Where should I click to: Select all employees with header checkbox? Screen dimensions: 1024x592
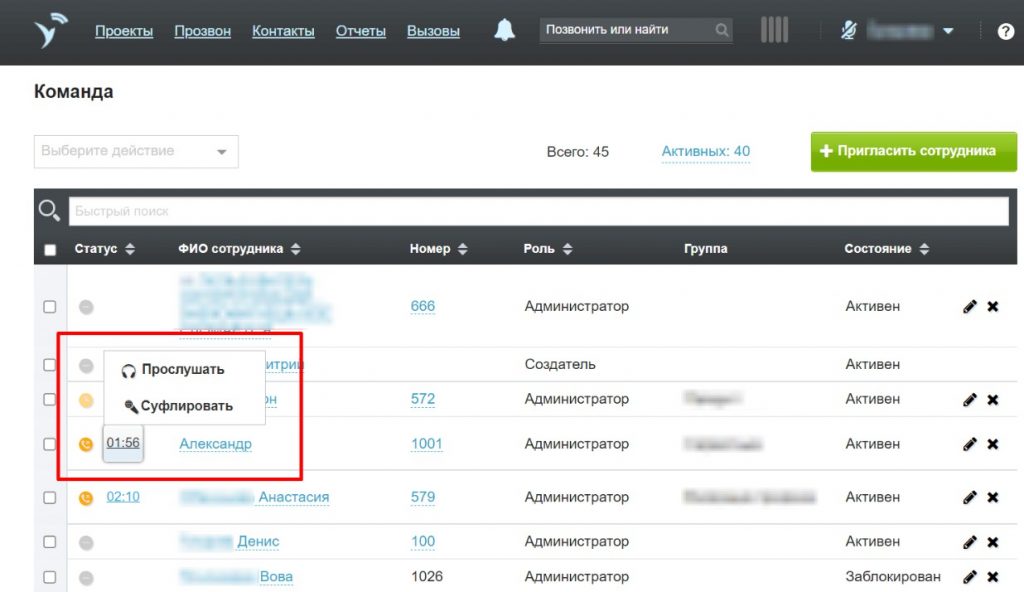click(50, 249)
